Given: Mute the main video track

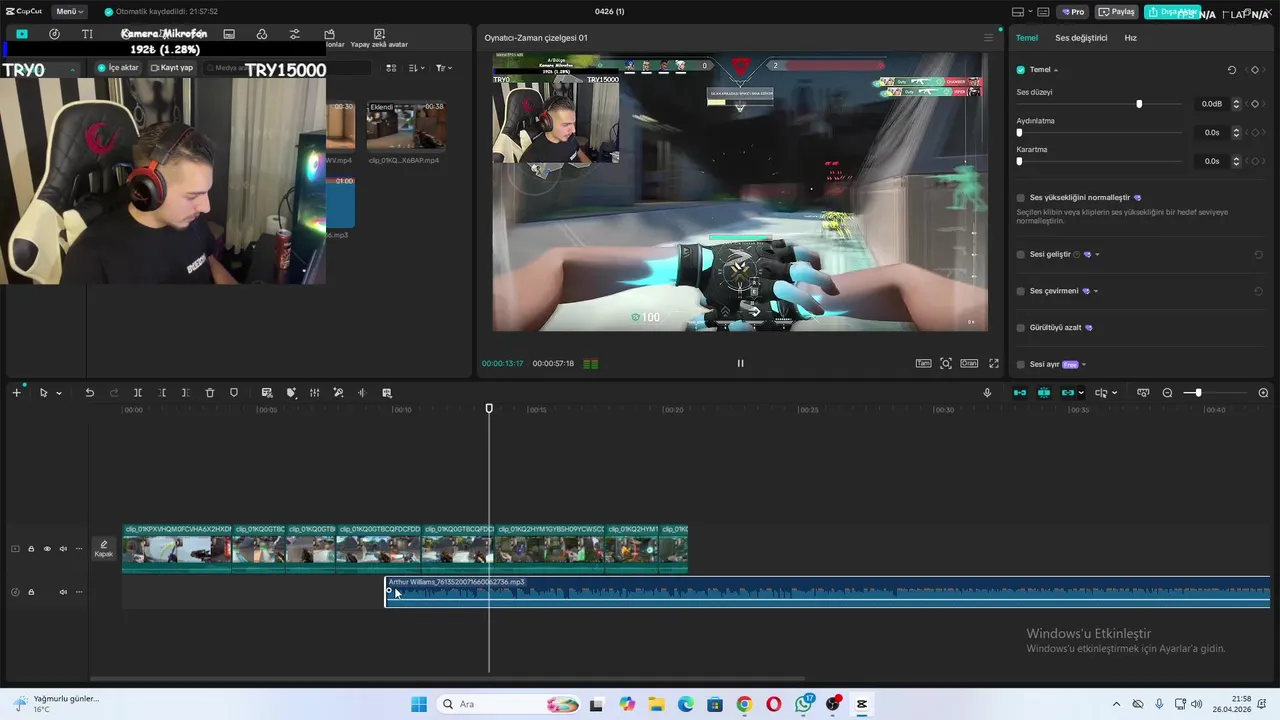Looking at the screenshot, I should pyautogui.click(x=63, y=549).
